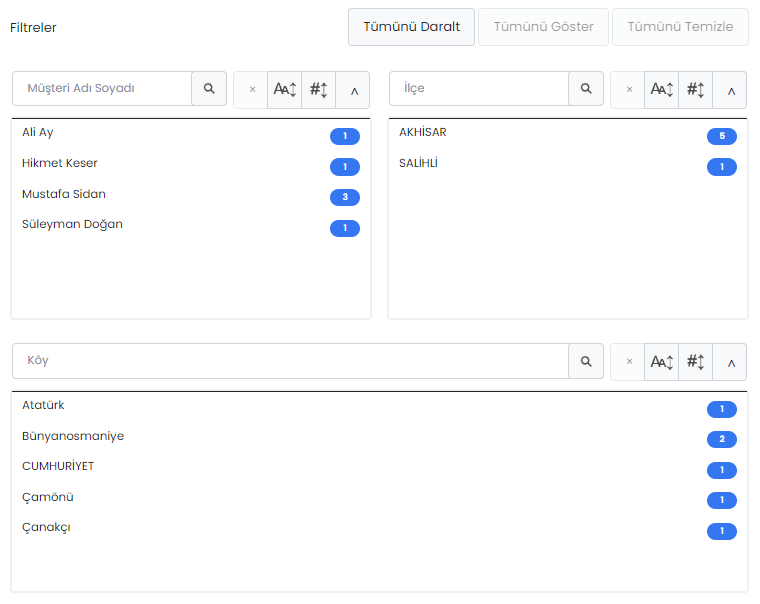The width and height of the screenshot is (760, 604).
Task: Clear the Müşteri Adı Soyadı filter with X
Action: (x=251, y=89)
